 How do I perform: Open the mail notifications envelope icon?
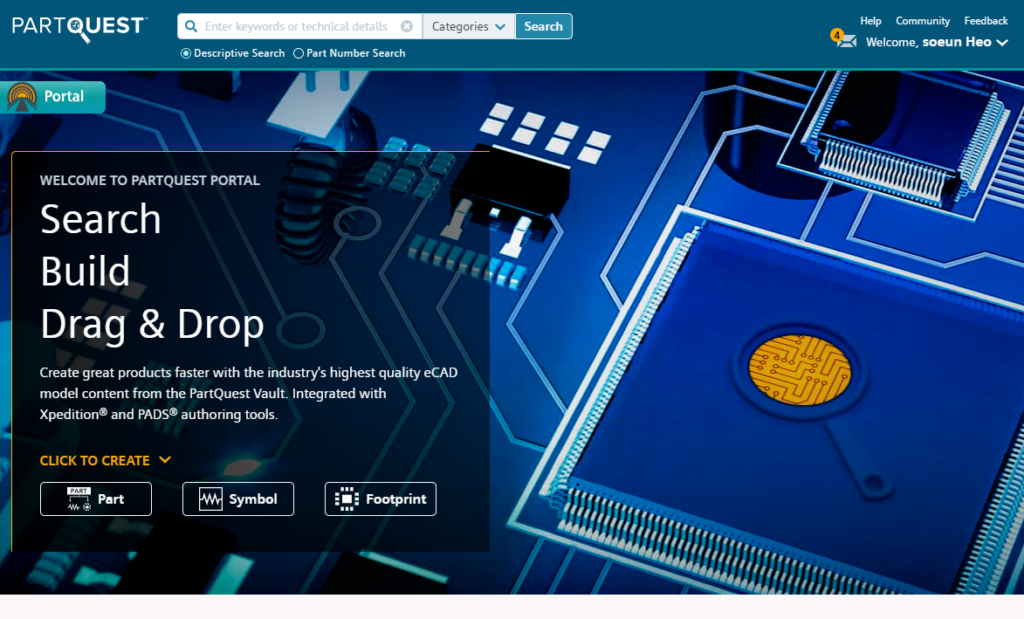tap(846, 41)
